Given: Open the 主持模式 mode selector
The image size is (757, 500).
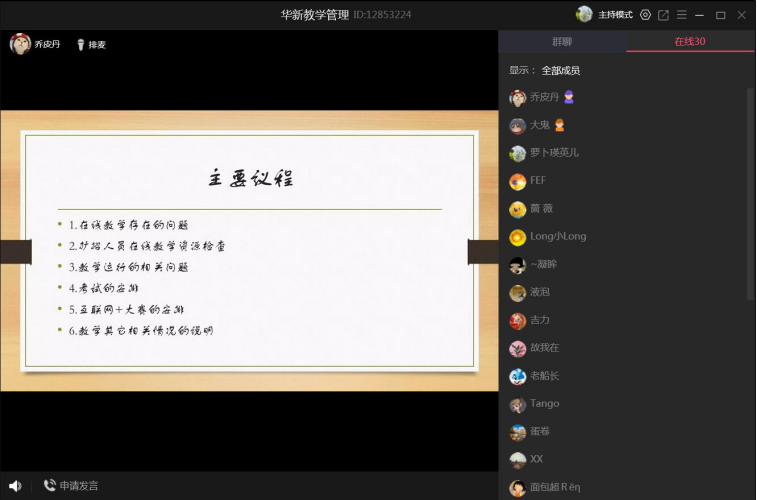Looking at the screenshot, I should (x=615, y=15).
